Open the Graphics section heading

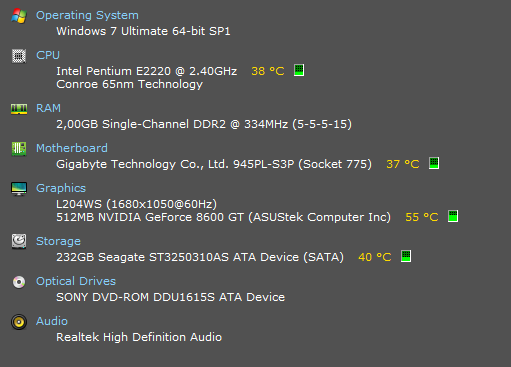point(61,188)
